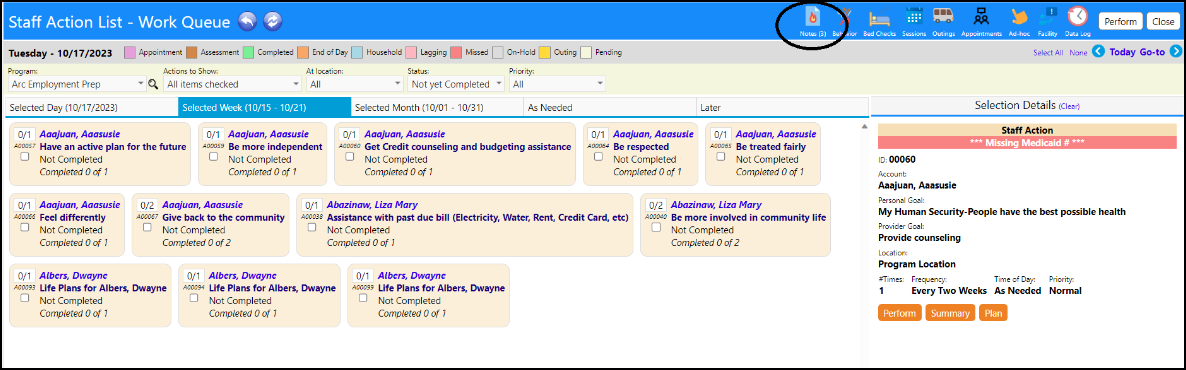Click 'Give back to the community' title
Viewport: 1186px width, 370px height.
point(223,218)
